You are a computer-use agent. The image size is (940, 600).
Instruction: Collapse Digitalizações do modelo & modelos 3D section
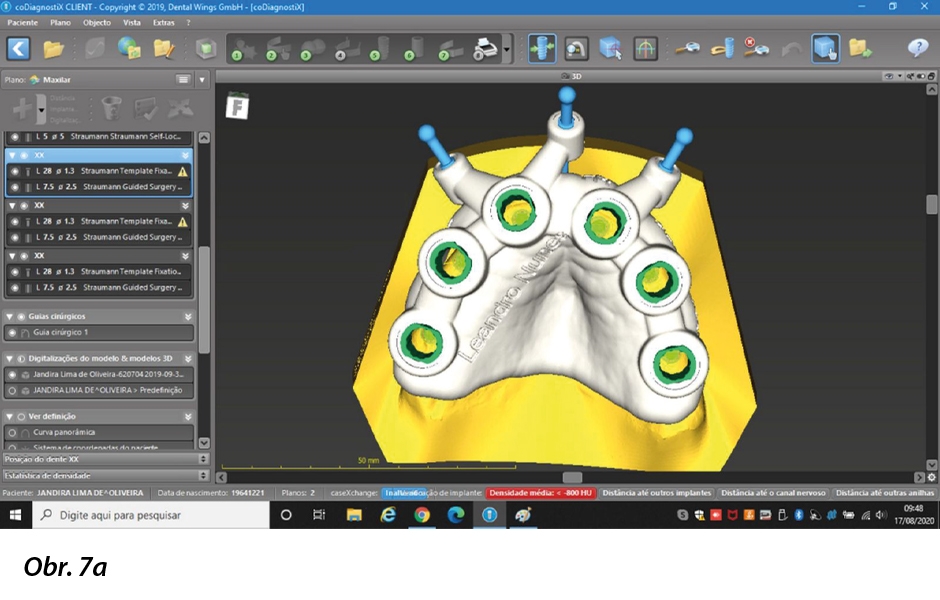tap(10, 358)
